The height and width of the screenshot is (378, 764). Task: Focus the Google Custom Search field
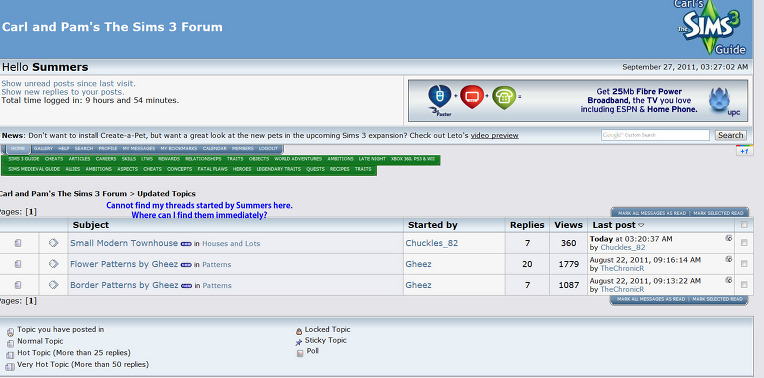[655, 135]
